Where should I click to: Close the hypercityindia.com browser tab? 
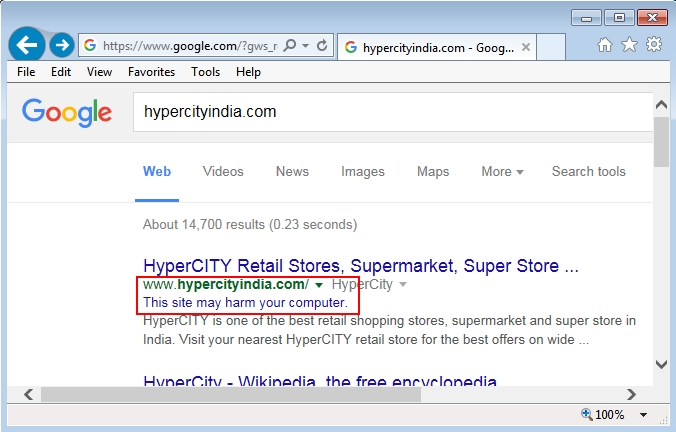524,46
